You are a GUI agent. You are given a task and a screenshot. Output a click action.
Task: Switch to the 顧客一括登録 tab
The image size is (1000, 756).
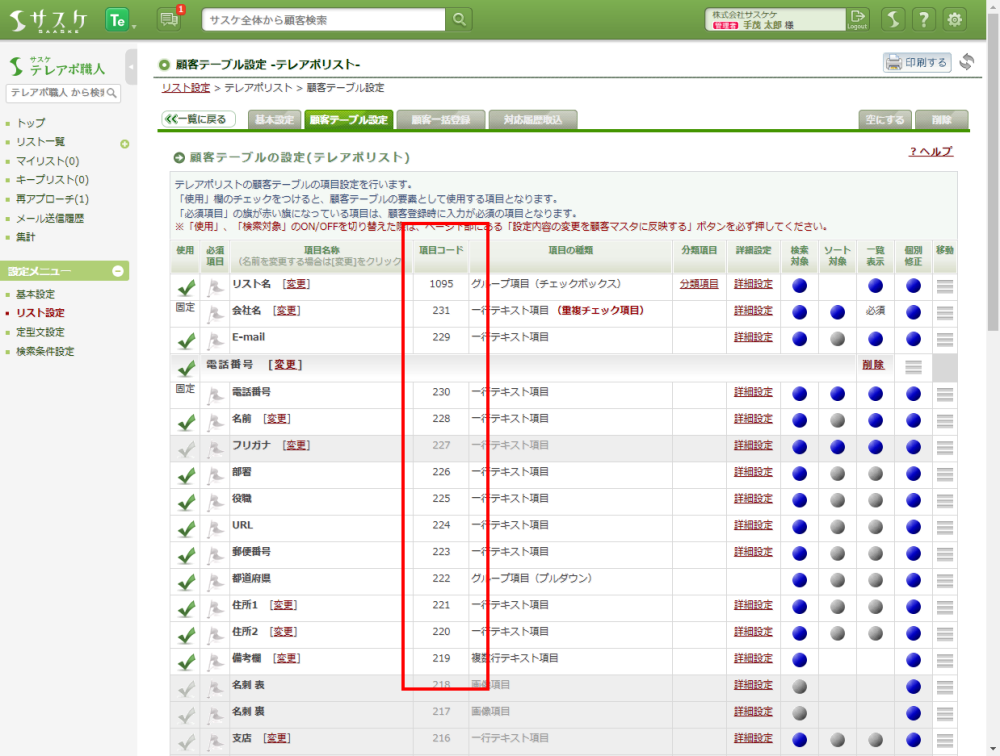click(440, 120)
